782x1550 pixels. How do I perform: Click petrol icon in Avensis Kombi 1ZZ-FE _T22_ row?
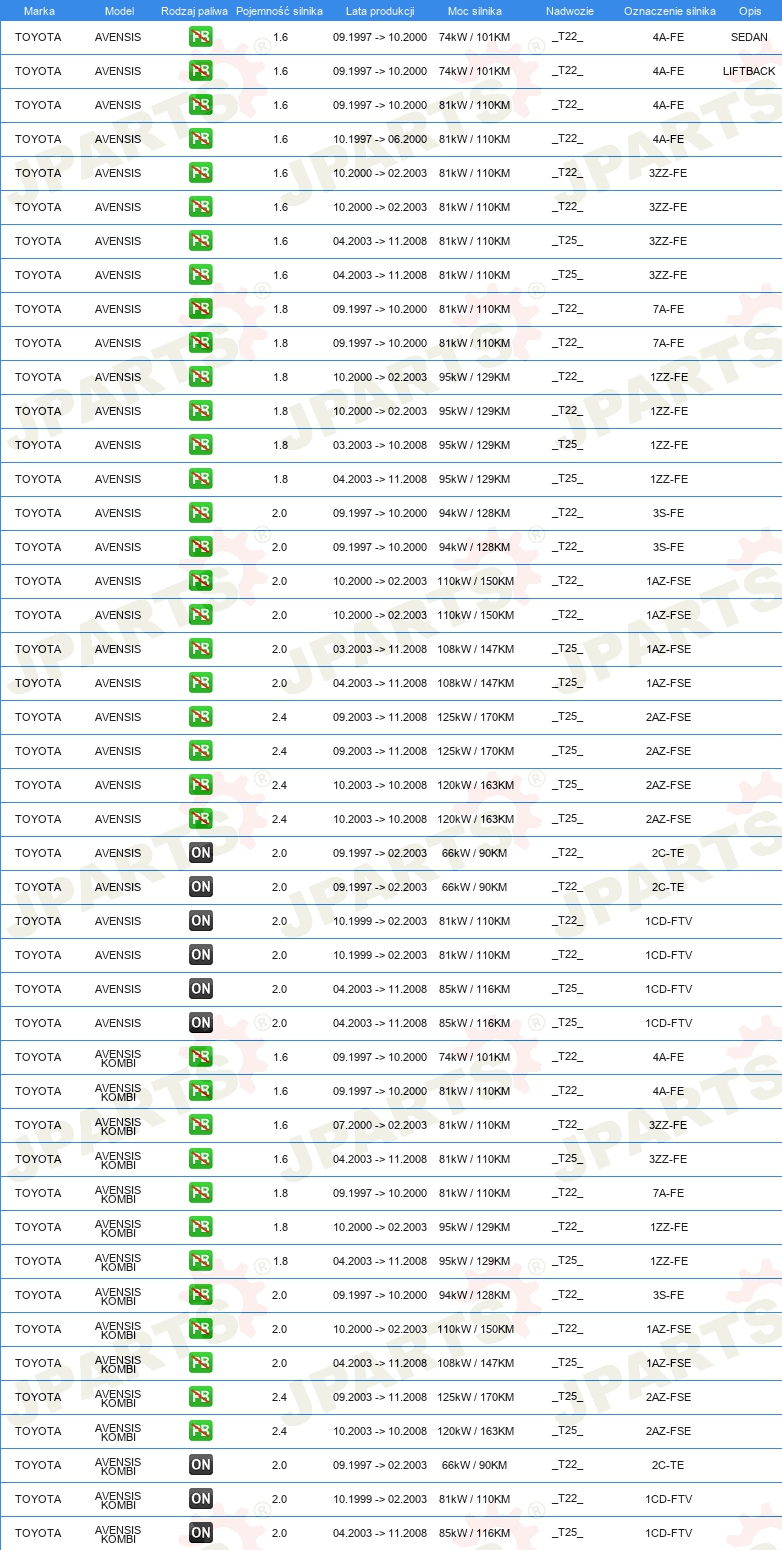tap(200, 1227)
